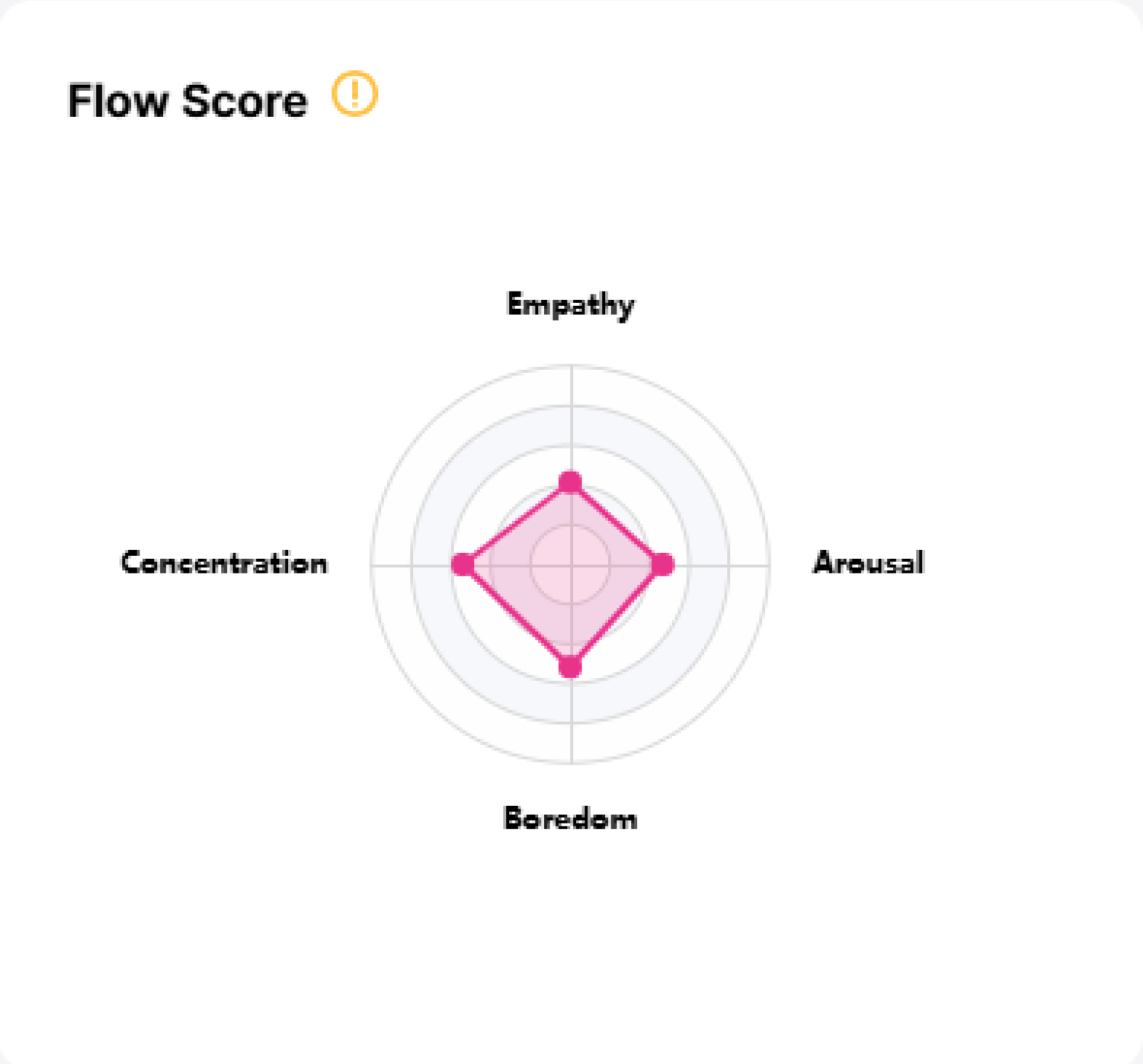Click the pink line between Boredom and Concentration
1143x1064 pixels.
tap(517, 615)
